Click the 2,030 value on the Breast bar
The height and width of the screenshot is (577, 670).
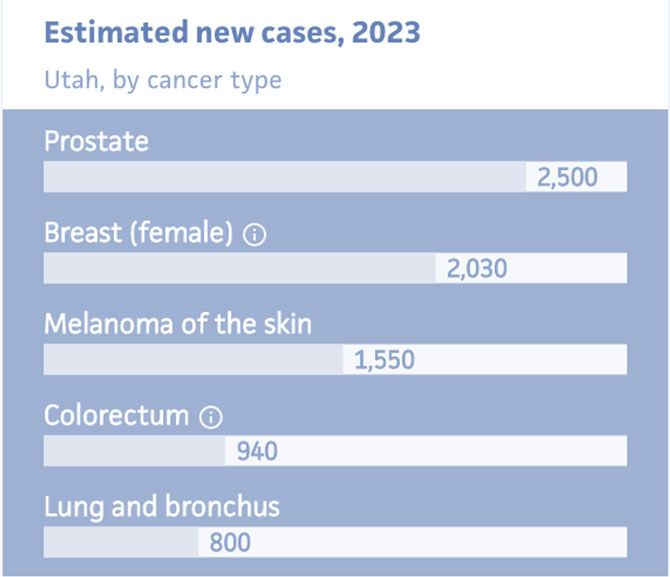tap(477, 268)
